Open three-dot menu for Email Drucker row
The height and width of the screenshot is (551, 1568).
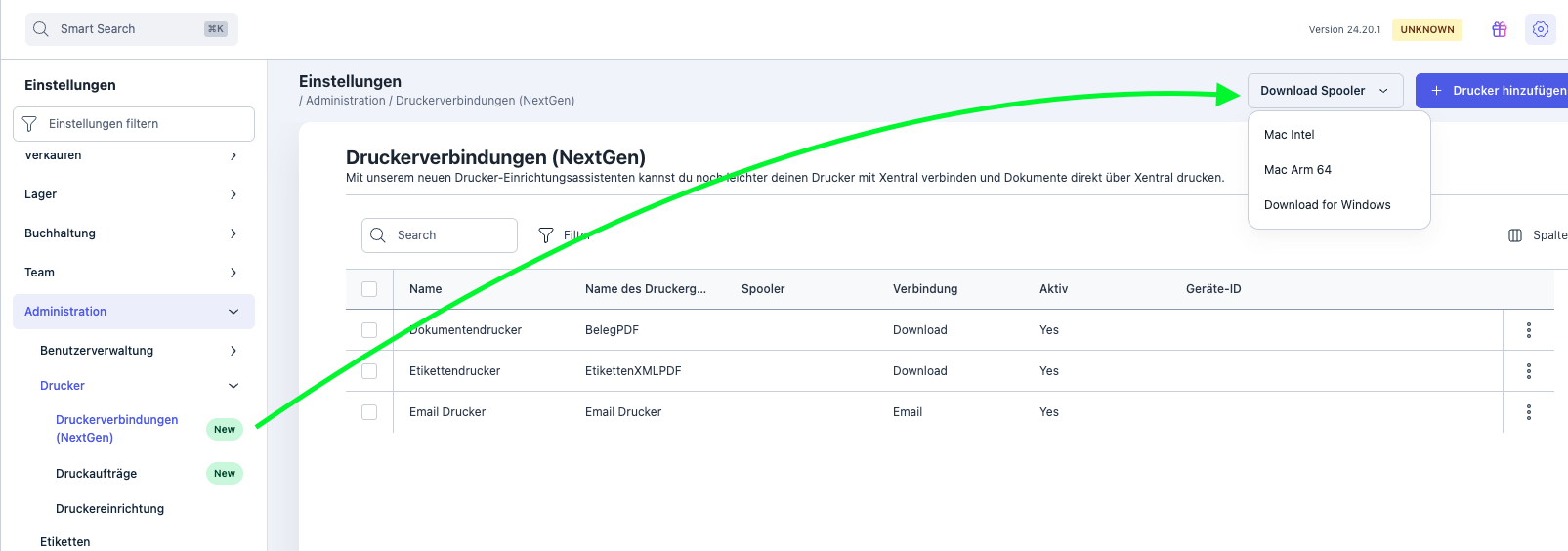(x=1529, y=412)
